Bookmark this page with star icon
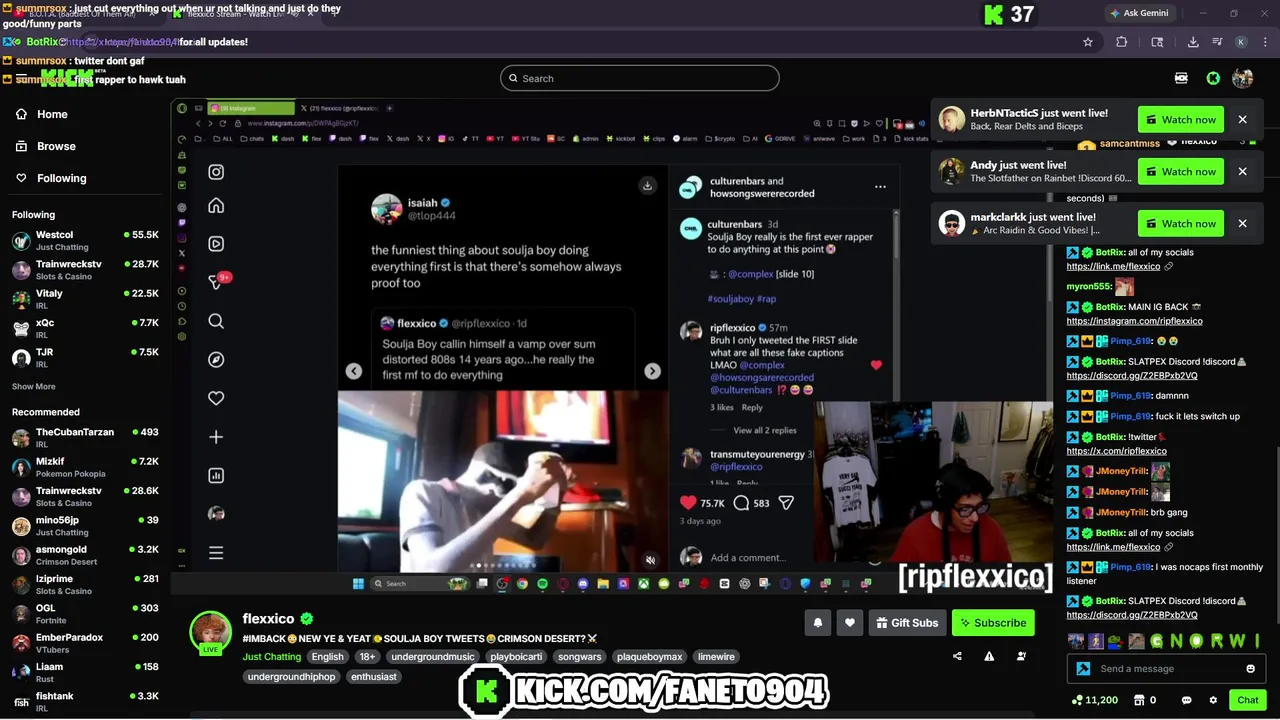The height and width of the screenshot is (720, 1280). (x=1088, y=42)
